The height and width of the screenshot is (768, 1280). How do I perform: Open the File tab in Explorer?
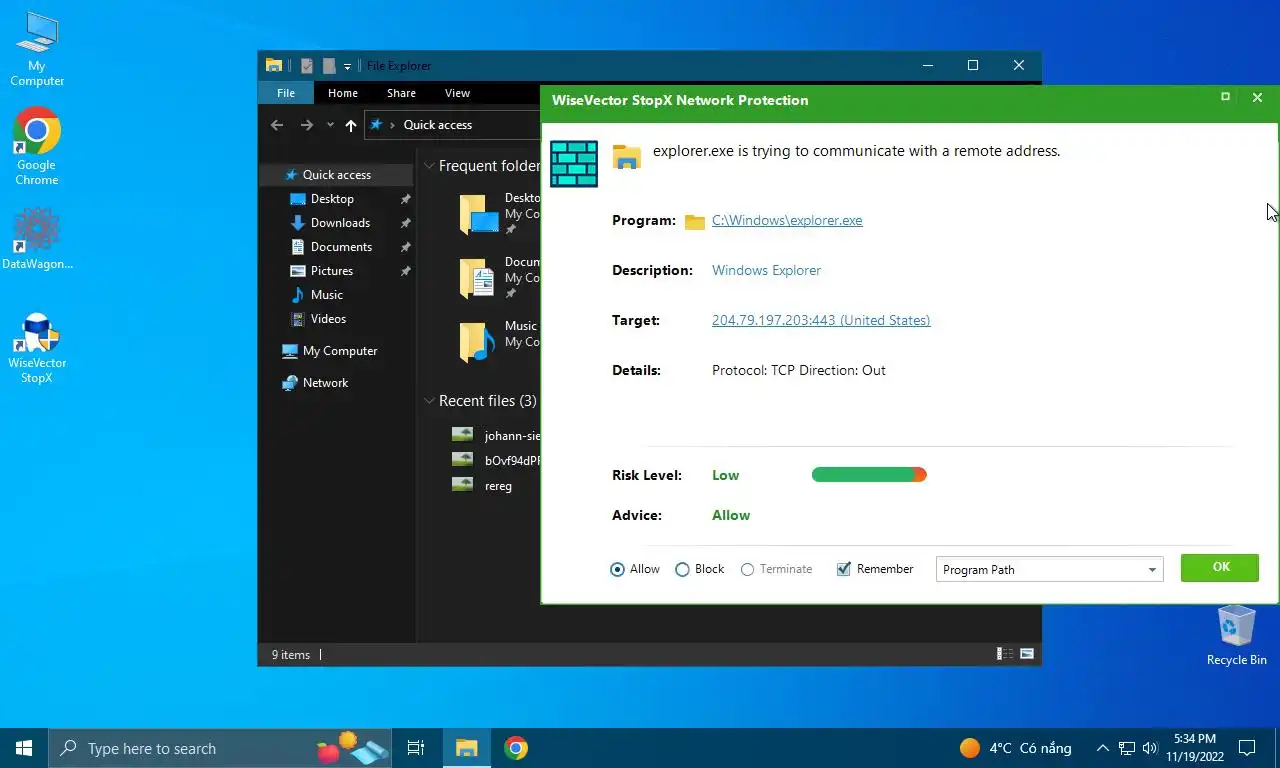pyautogui.click(x=286, y=93)
